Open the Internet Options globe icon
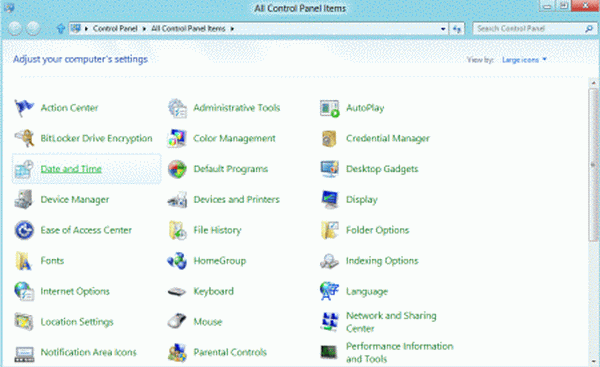This screenshot has height=367, width=600. [24, 291]
